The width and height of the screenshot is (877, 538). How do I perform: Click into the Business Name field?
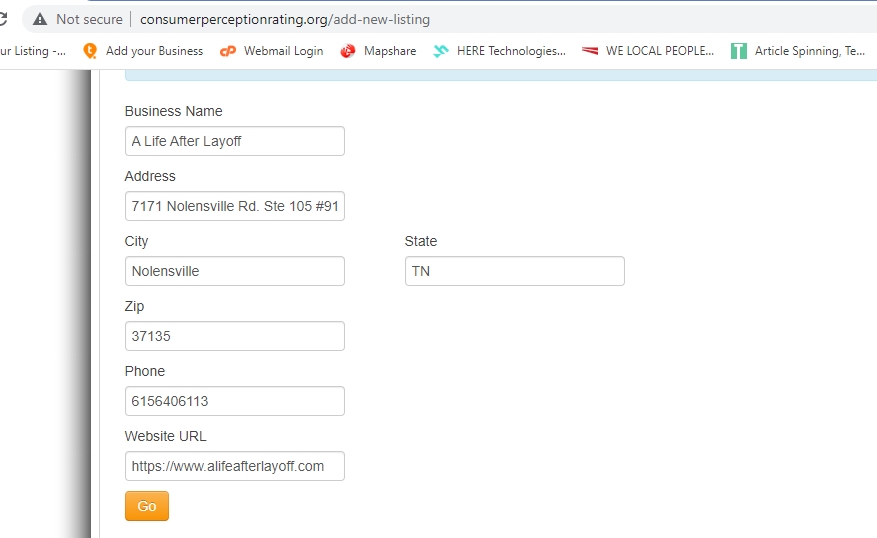point(234,141)
